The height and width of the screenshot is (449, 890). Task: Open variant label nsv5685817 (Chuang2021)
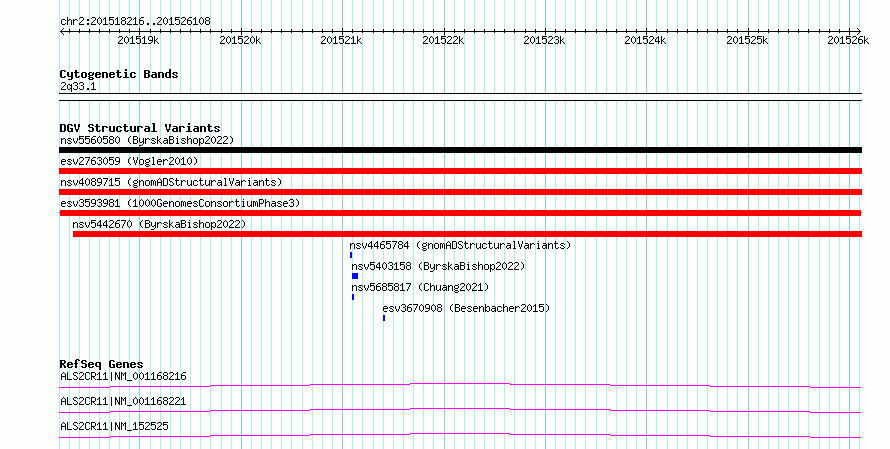pyautogui.click(x=420, y=287)
